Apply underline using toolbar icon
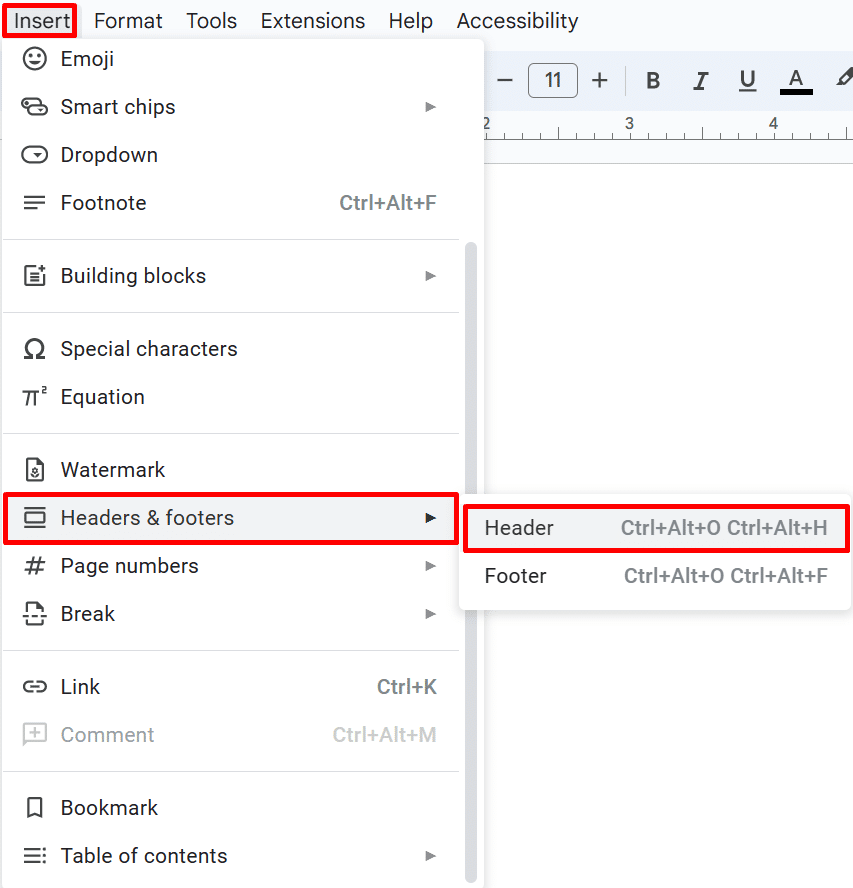 pos(748,81)
